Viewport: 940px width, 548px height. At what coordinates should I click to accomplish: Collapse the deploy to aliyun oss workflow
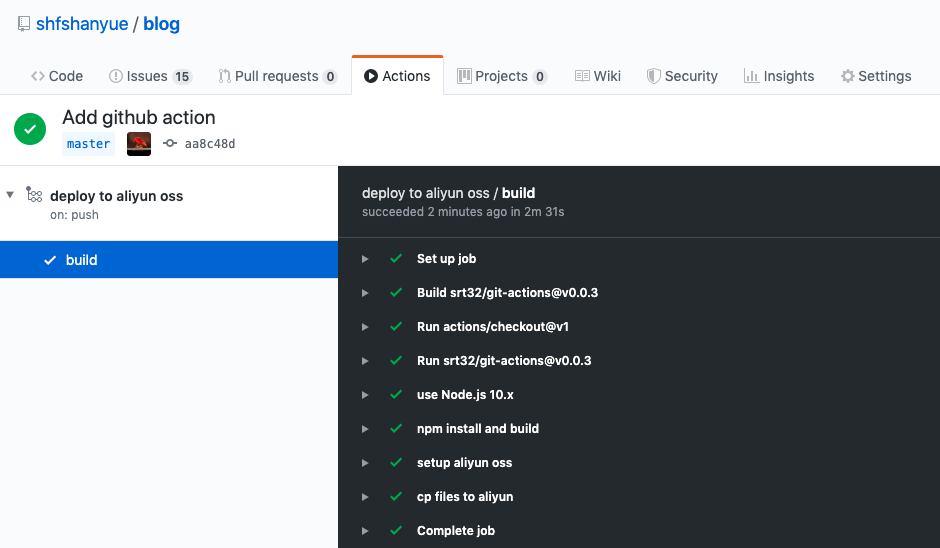[10, 194]
